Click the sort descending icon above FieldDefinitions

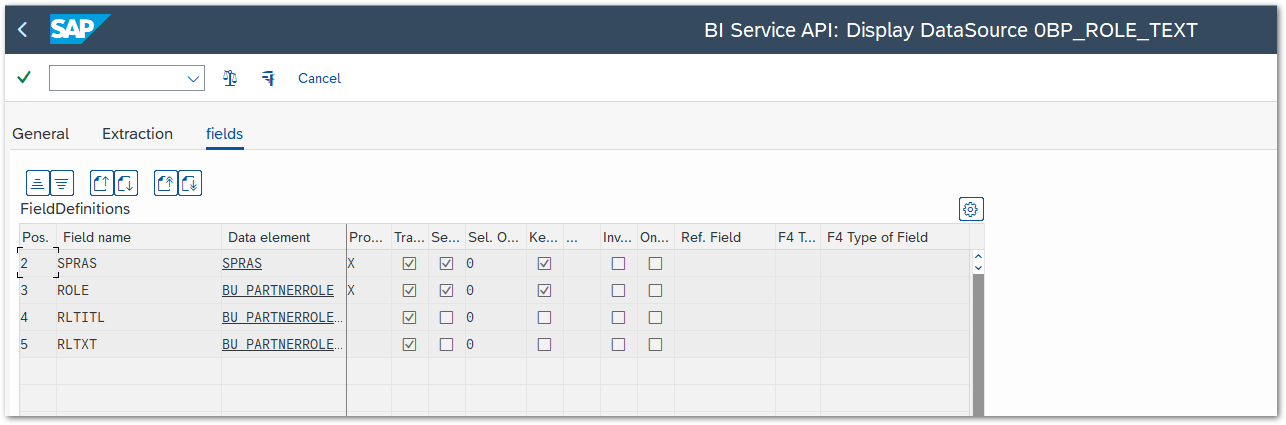[x=62, y=183]
